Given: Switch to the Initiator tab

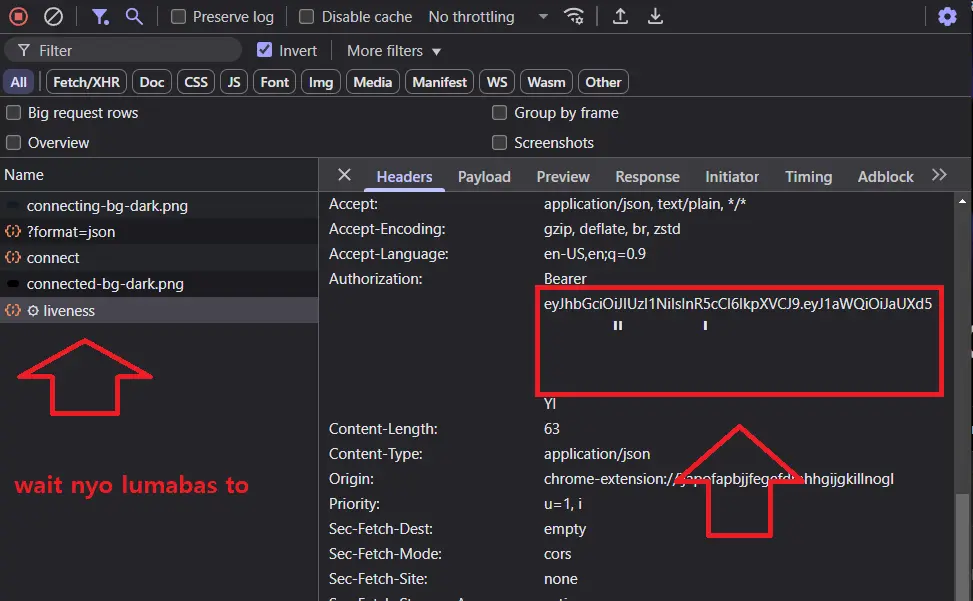Looking at the screenshot, I should pos(732,177).
